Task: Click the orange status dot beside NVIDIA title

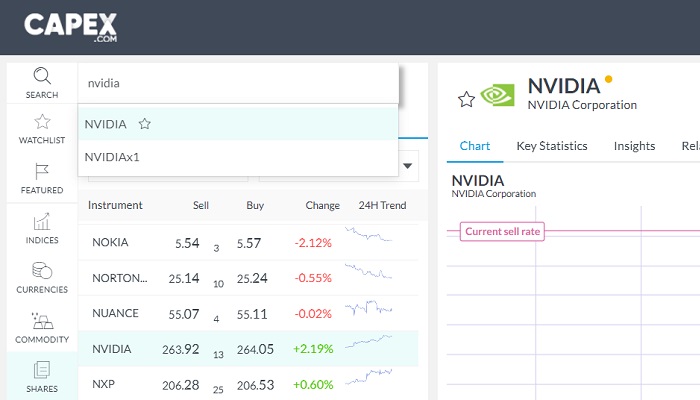Action: tap(608, 79)
